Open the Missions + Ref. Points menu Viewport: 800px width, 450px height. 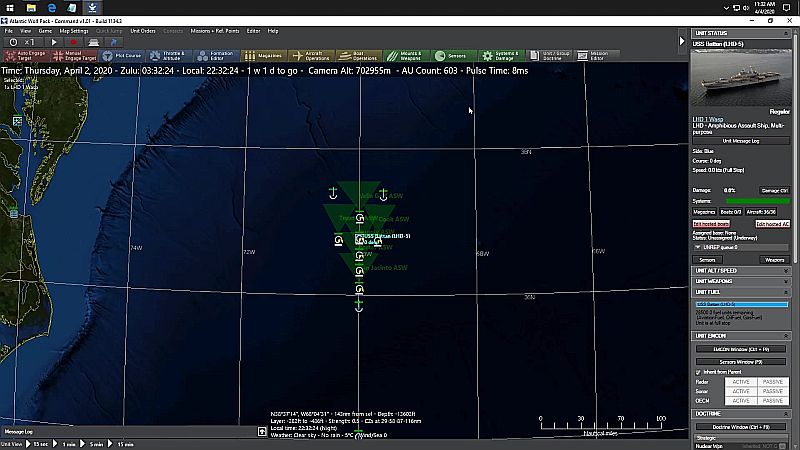point(215,31)
